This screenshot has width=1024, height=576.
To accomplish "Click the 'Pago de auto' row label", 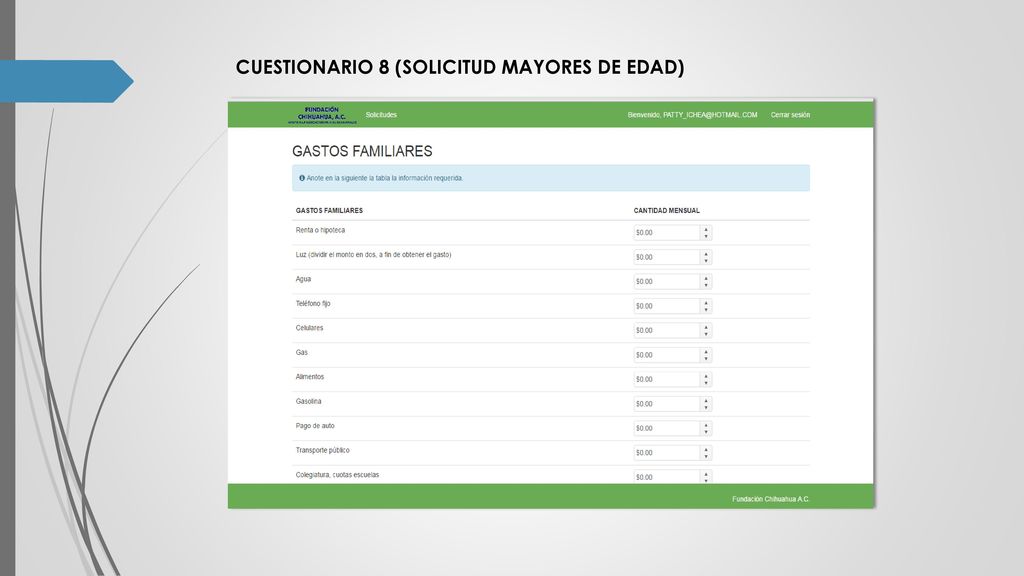I will click(315, 426).
